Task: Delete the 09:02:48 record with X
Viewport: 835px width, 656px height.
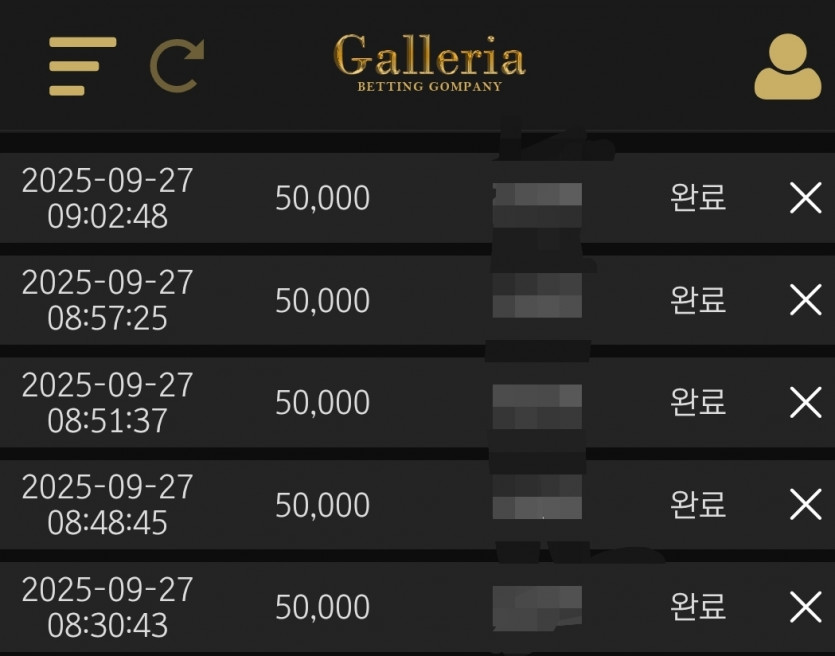Action: pos(805,198)
